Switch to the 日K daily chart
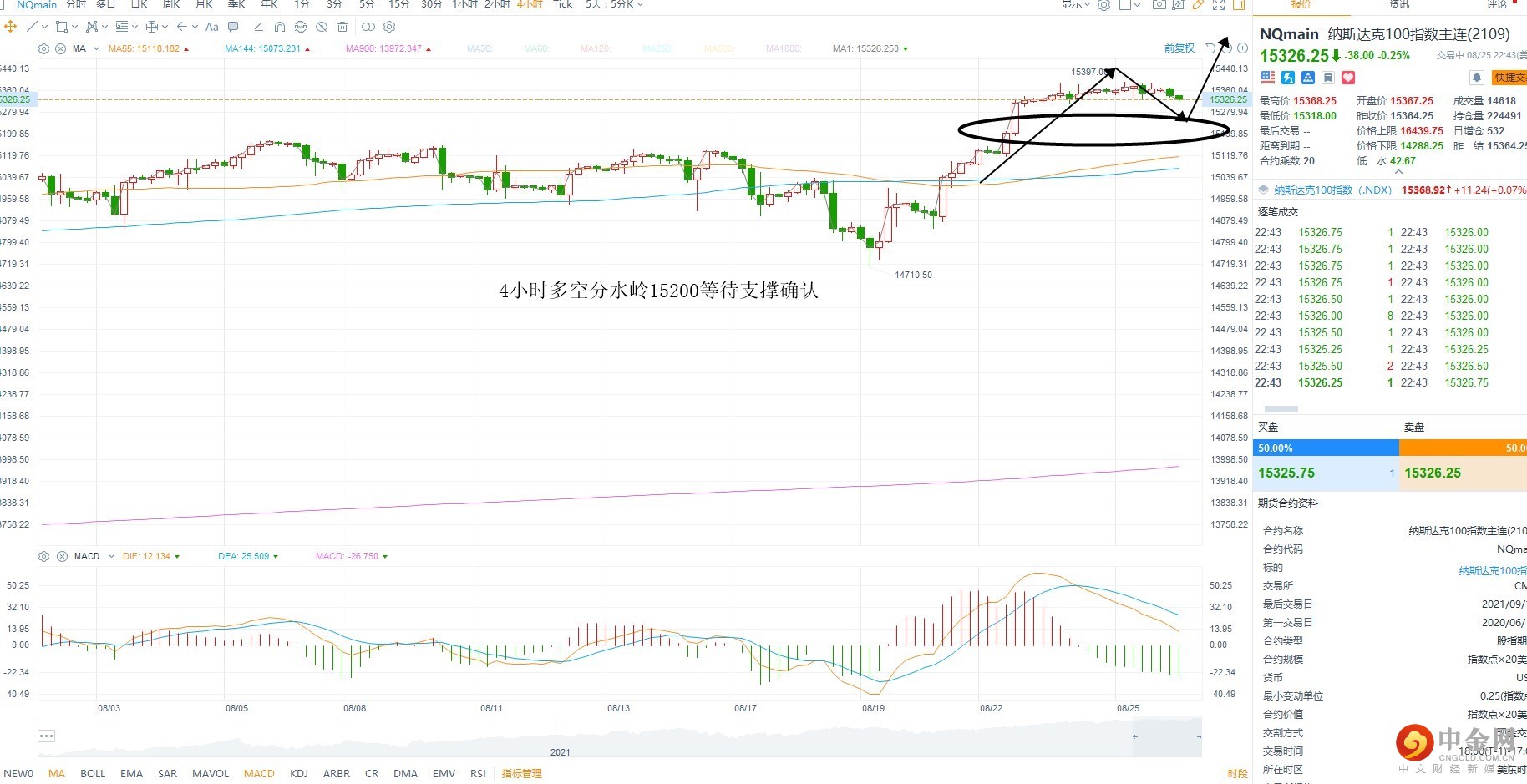The width and height of the screenshot is (1527, 784). click(x=140, y=5)
